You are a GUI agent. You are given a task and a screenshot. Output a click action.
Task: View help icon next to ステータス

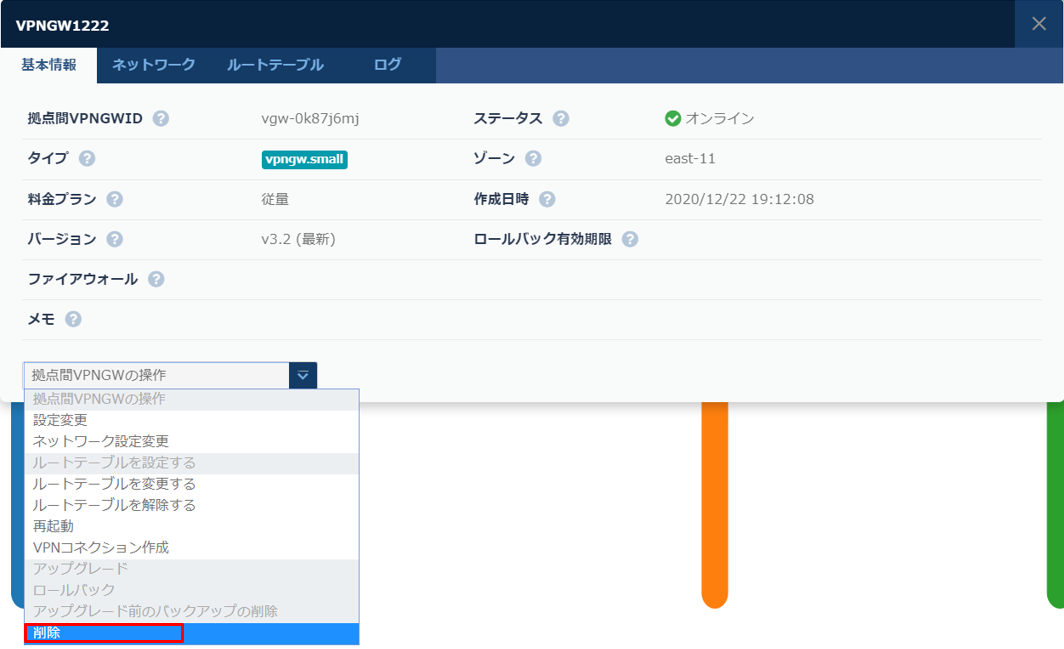tap(562, 118)
